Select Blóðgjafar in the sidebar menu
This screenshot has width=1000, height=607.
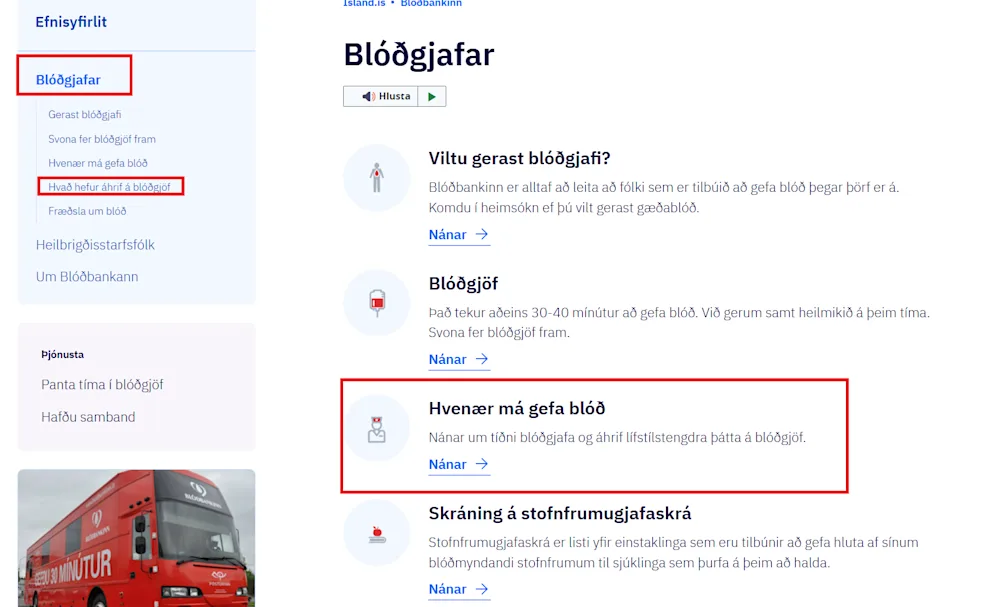[x=68, y=80]
